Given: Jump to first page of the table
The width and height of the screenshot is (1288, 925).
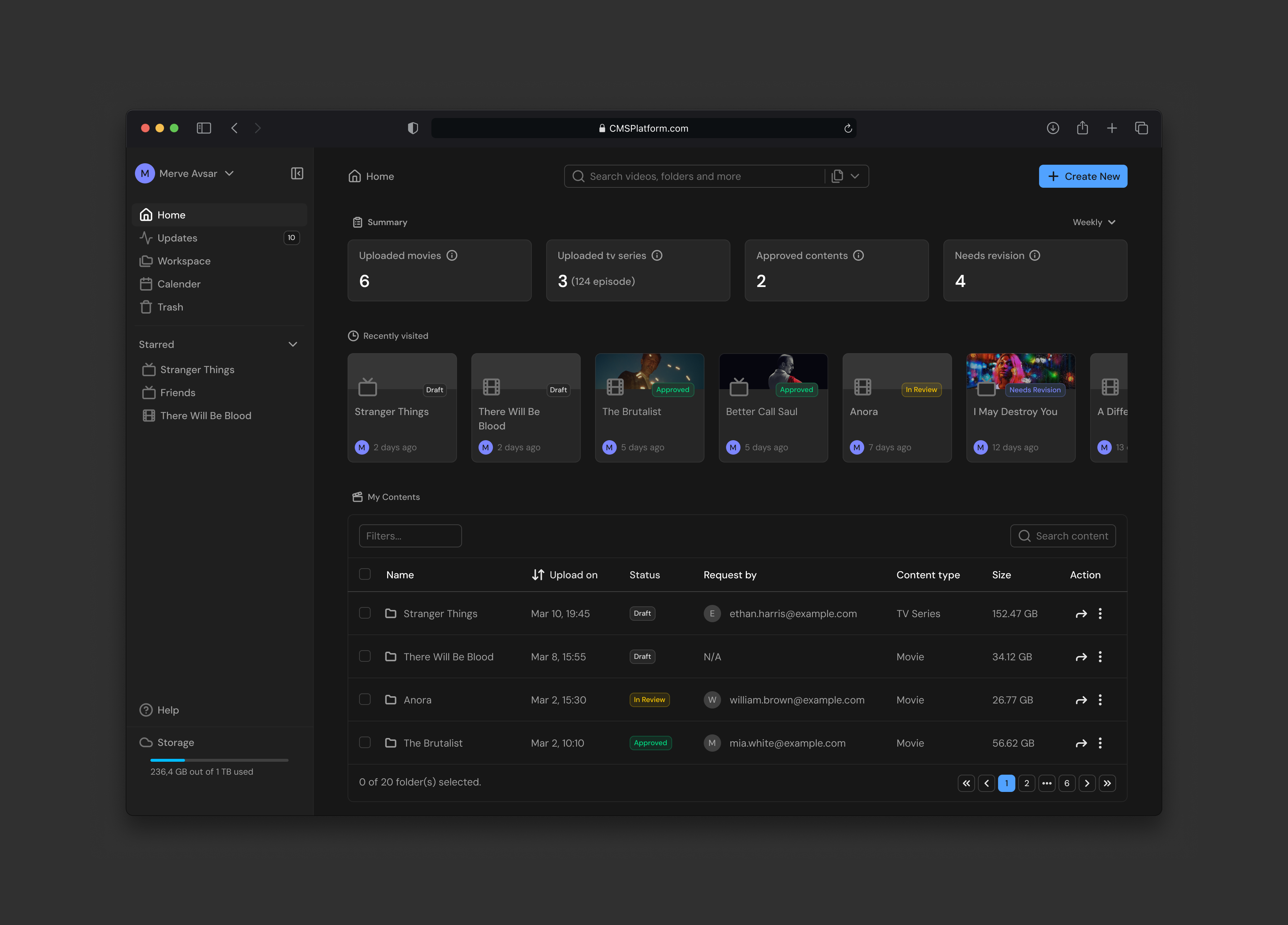Looking at the screenshot, I should coord(966,783).
